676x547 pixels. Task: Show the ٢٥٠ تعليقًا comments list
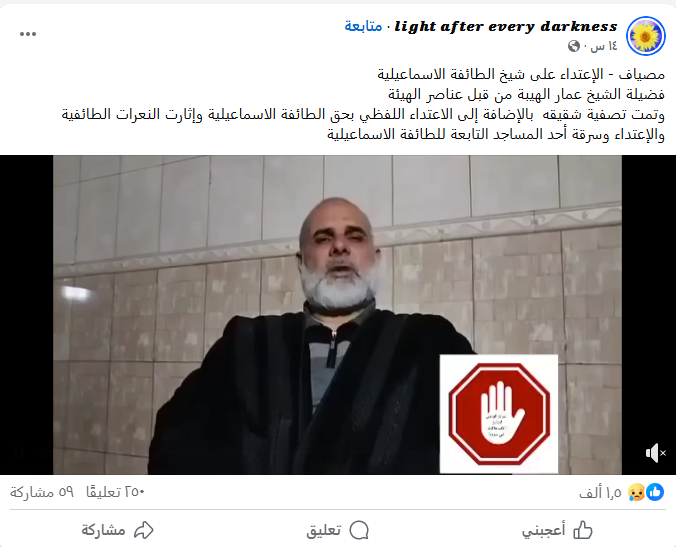coord(115,492)
